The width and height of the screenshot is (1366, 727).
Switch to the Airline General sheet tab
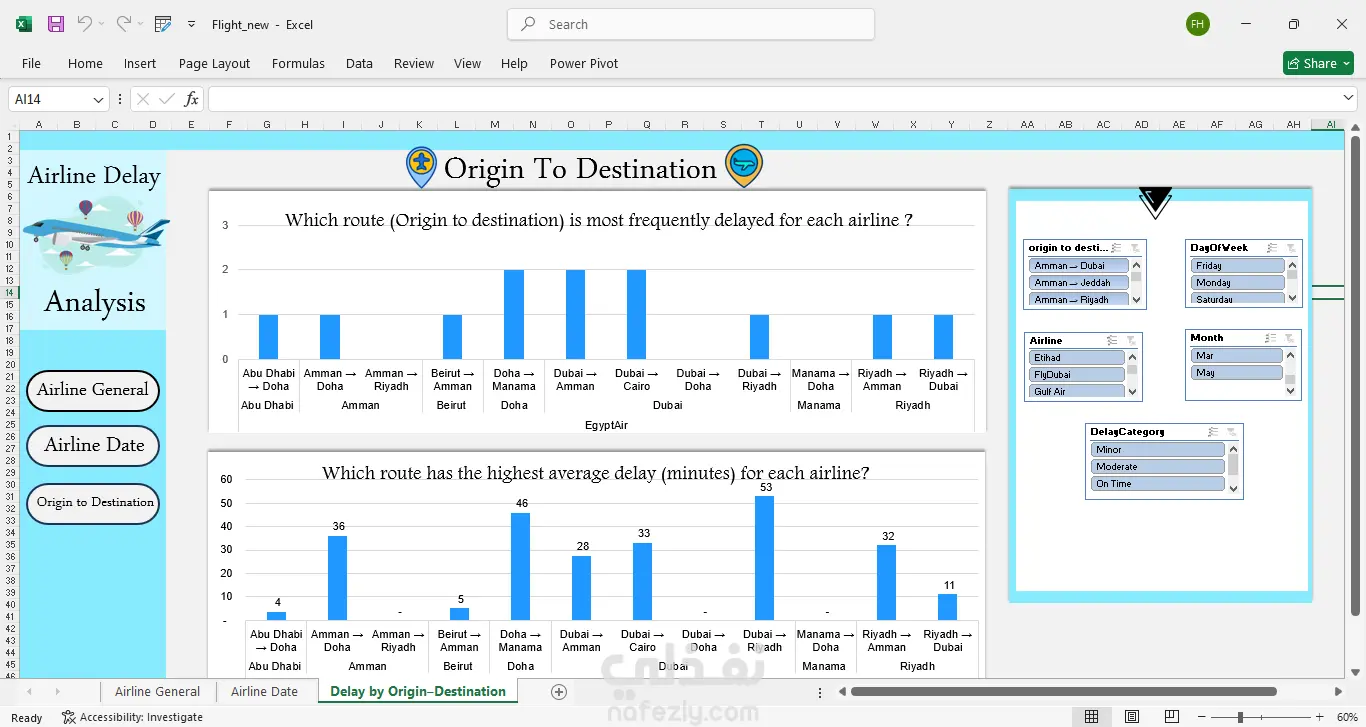pyautogui.click(x=157, y=691)
